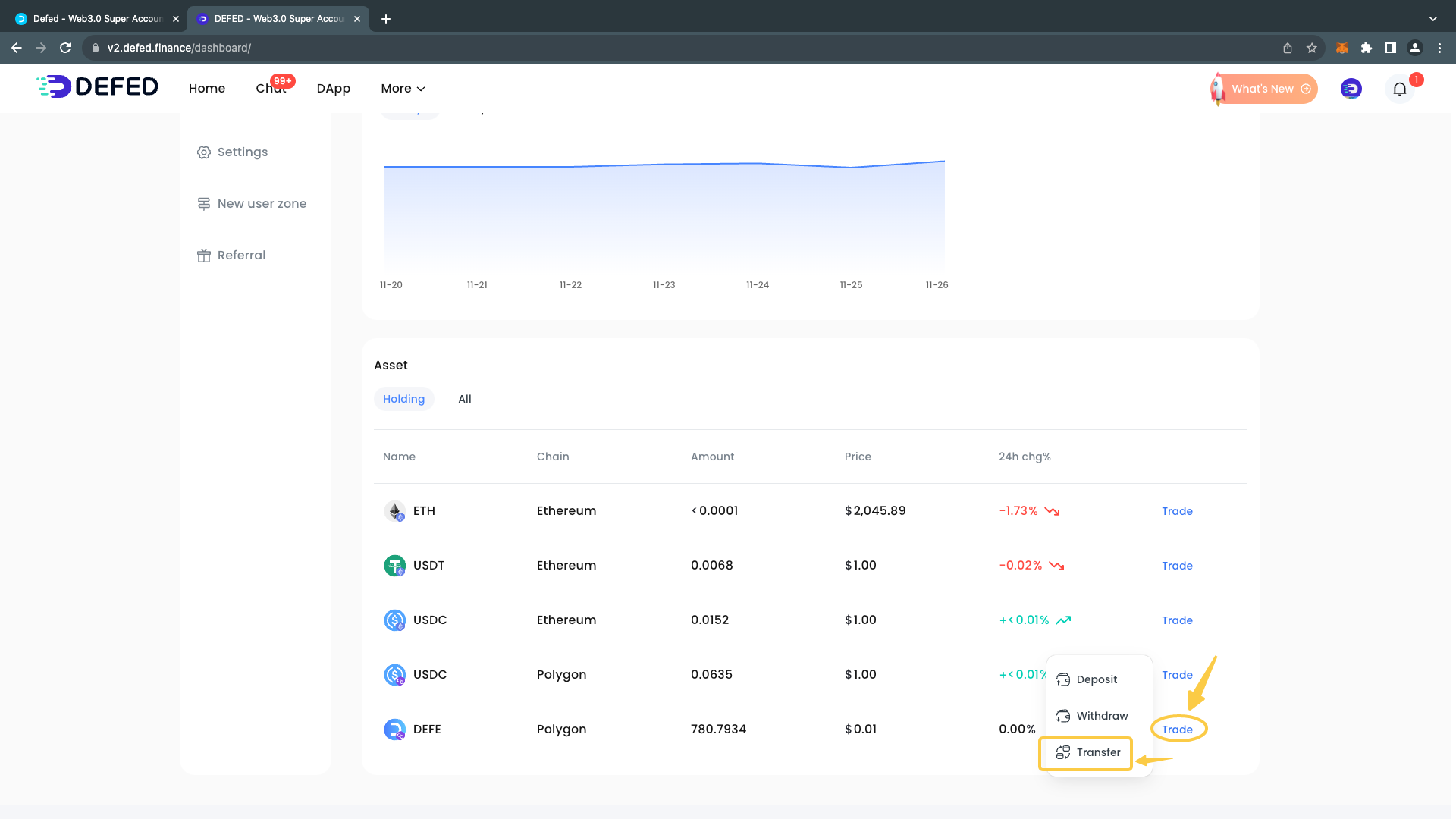Image resolution: width=1456 pixels, height=819 pixels.
Task: Bookmark page with star icon
Action: point(1312,48)
